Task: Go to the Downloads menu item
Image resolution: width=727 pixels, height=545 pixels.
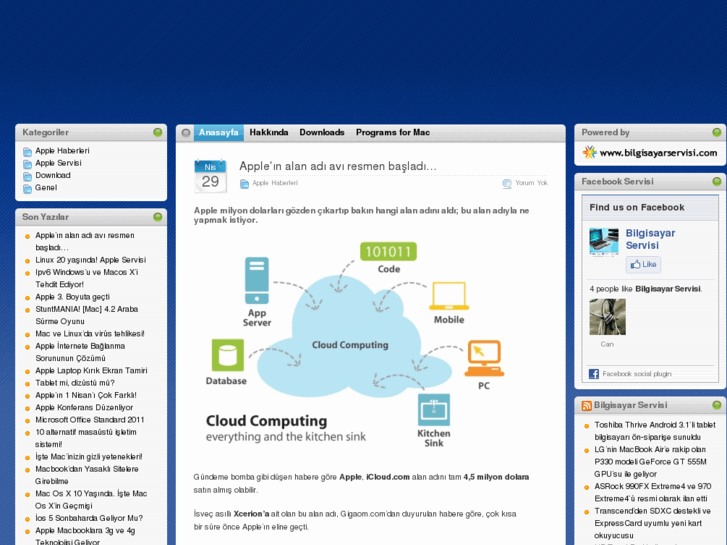Action: tap(322, 133)
